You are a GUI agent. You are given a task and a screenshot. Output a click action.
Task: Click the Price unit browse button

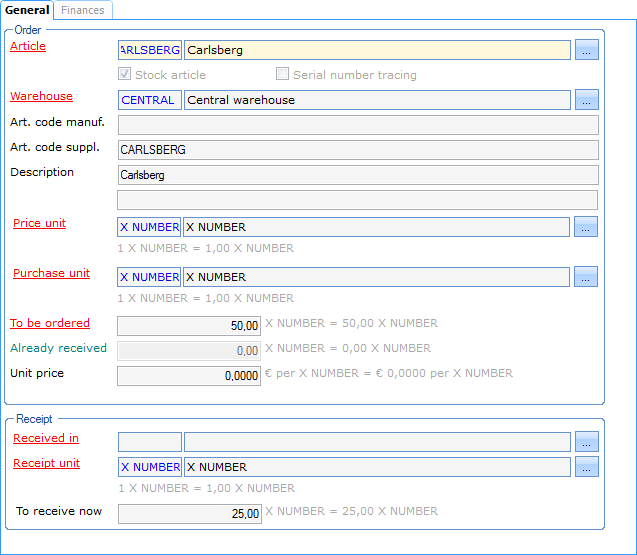586,227
